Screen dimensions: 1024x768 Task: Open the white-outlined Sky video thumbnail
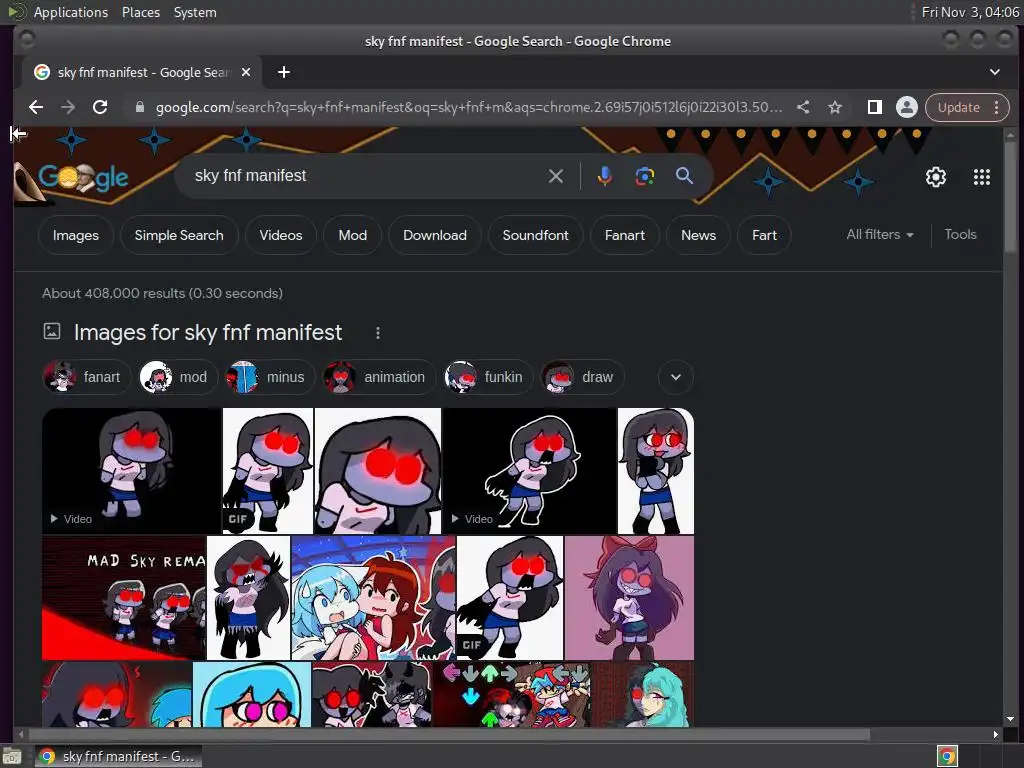click(x=529, y=471)
